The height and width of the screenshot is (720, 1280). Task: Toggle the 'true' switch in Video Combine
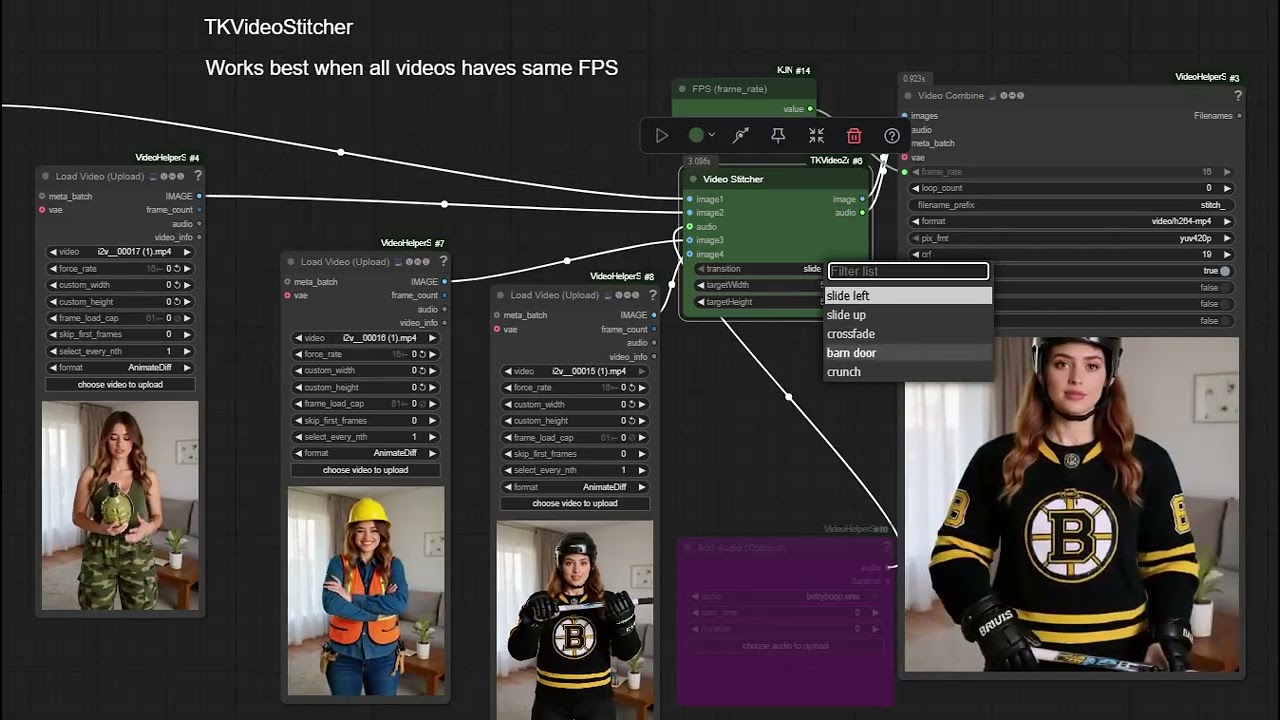1225,271
